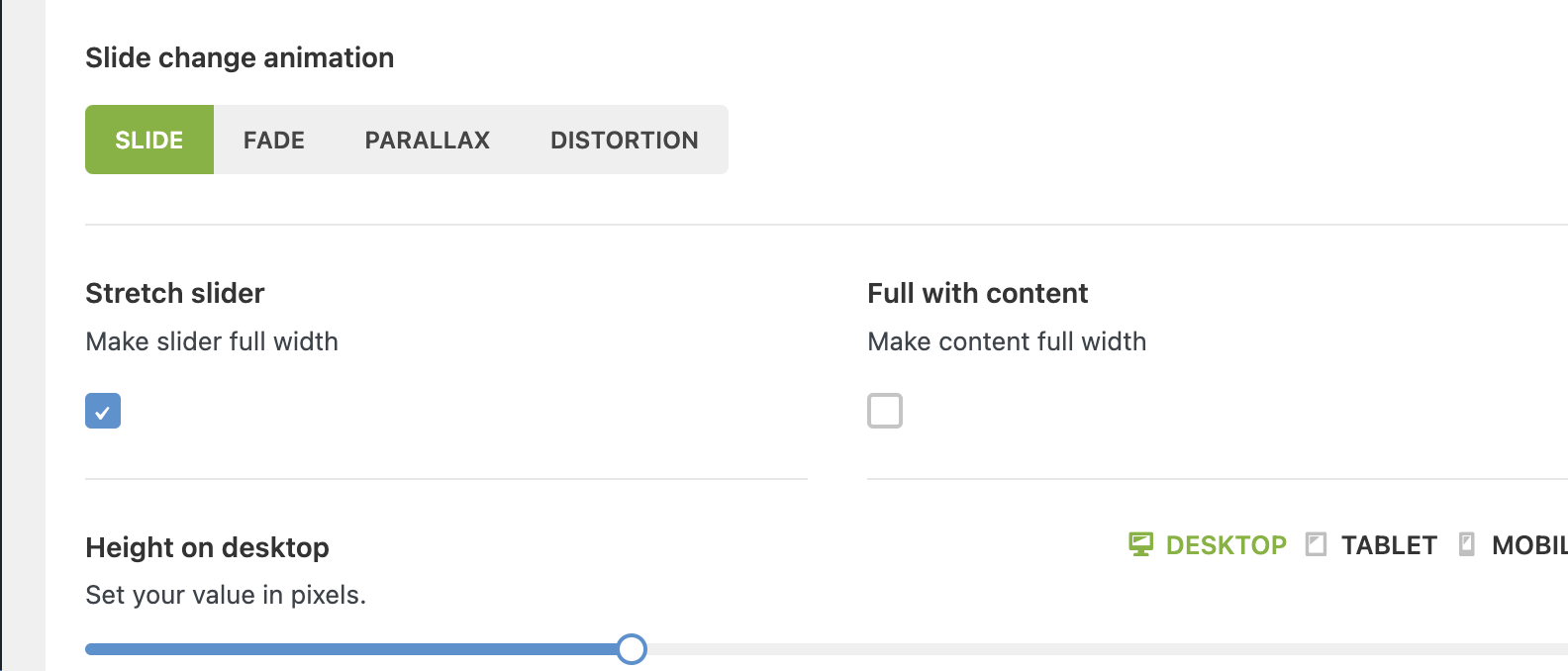Choose the FADE animation option

[274, 140]
